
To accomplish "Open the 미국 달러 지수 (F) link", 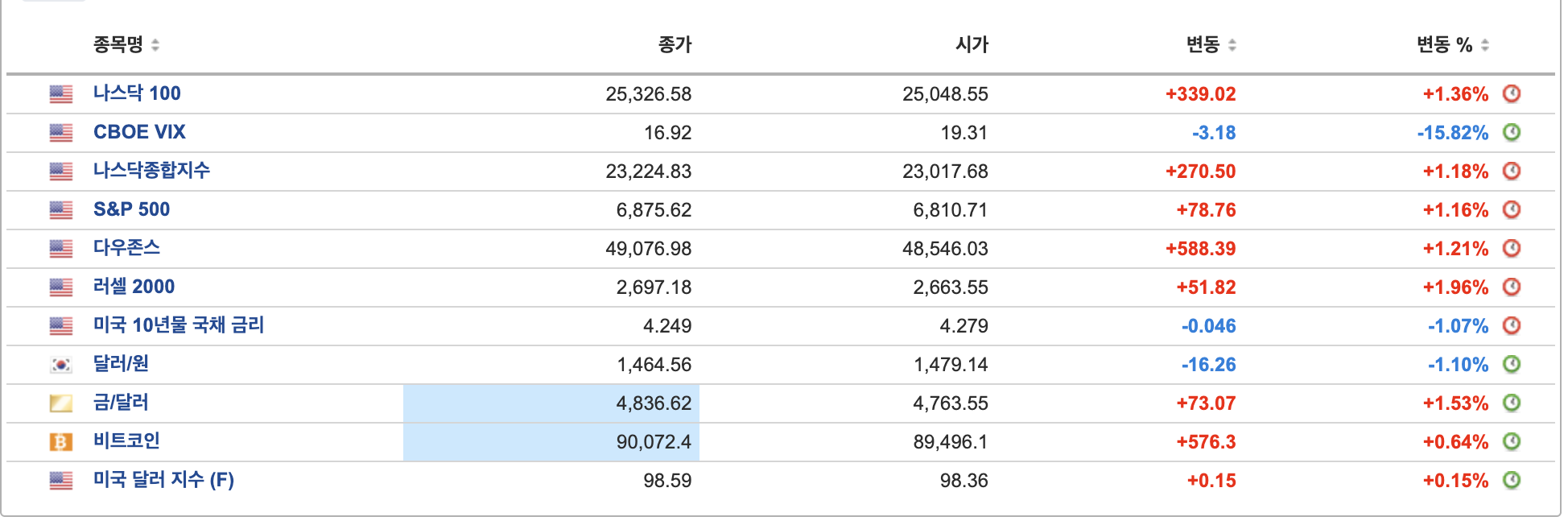I will tap(163, 480).
